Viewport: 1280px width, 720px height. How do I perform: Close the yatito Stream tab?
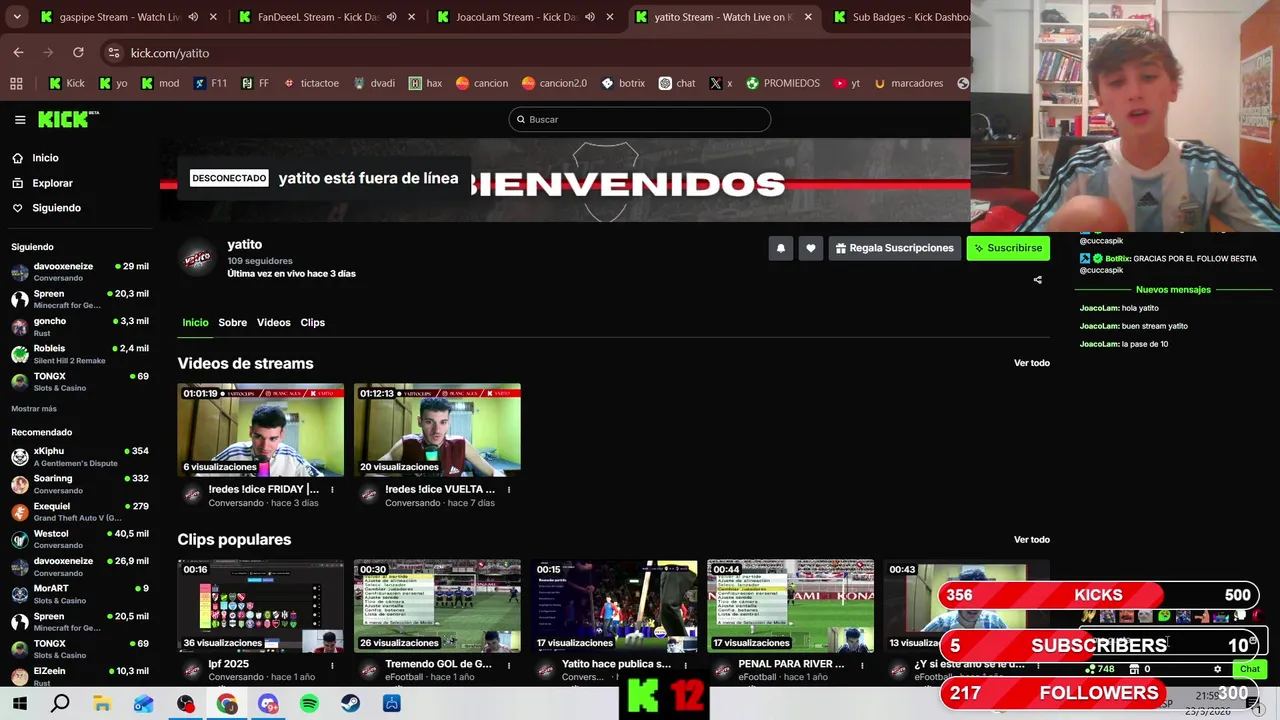(x=808, y=17)
